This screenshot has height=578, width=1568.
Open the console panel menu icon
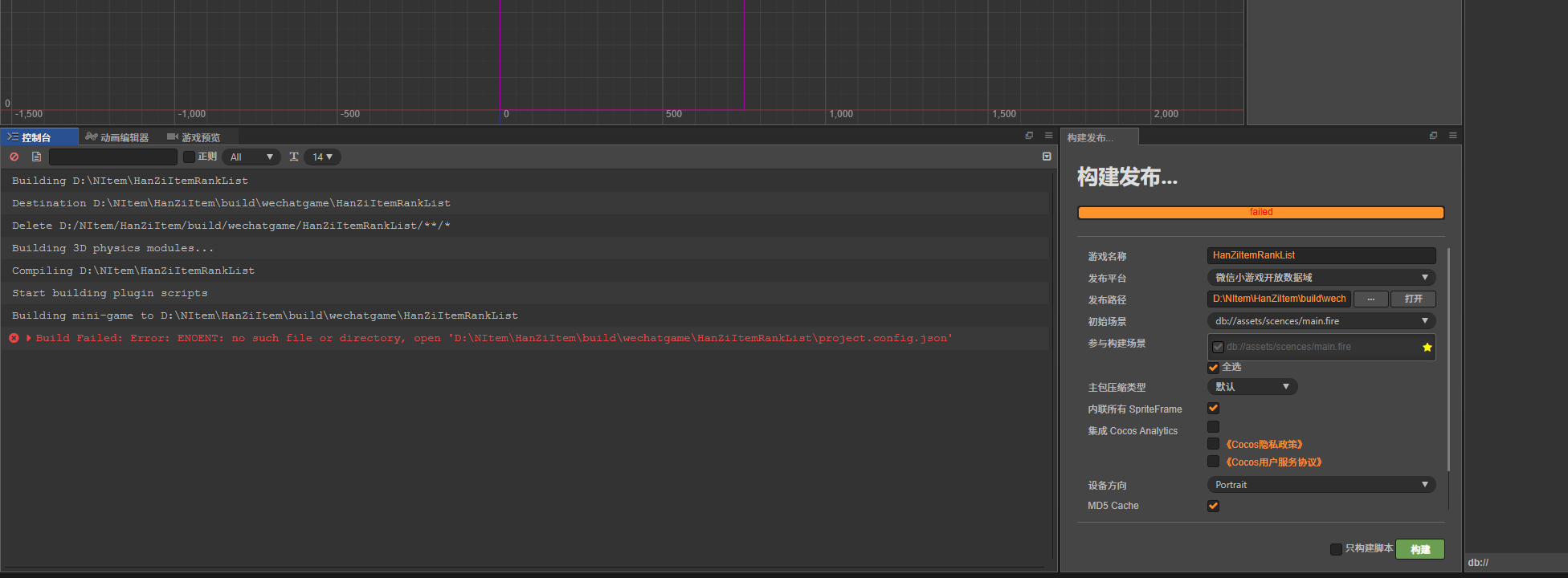[1048, 136]
